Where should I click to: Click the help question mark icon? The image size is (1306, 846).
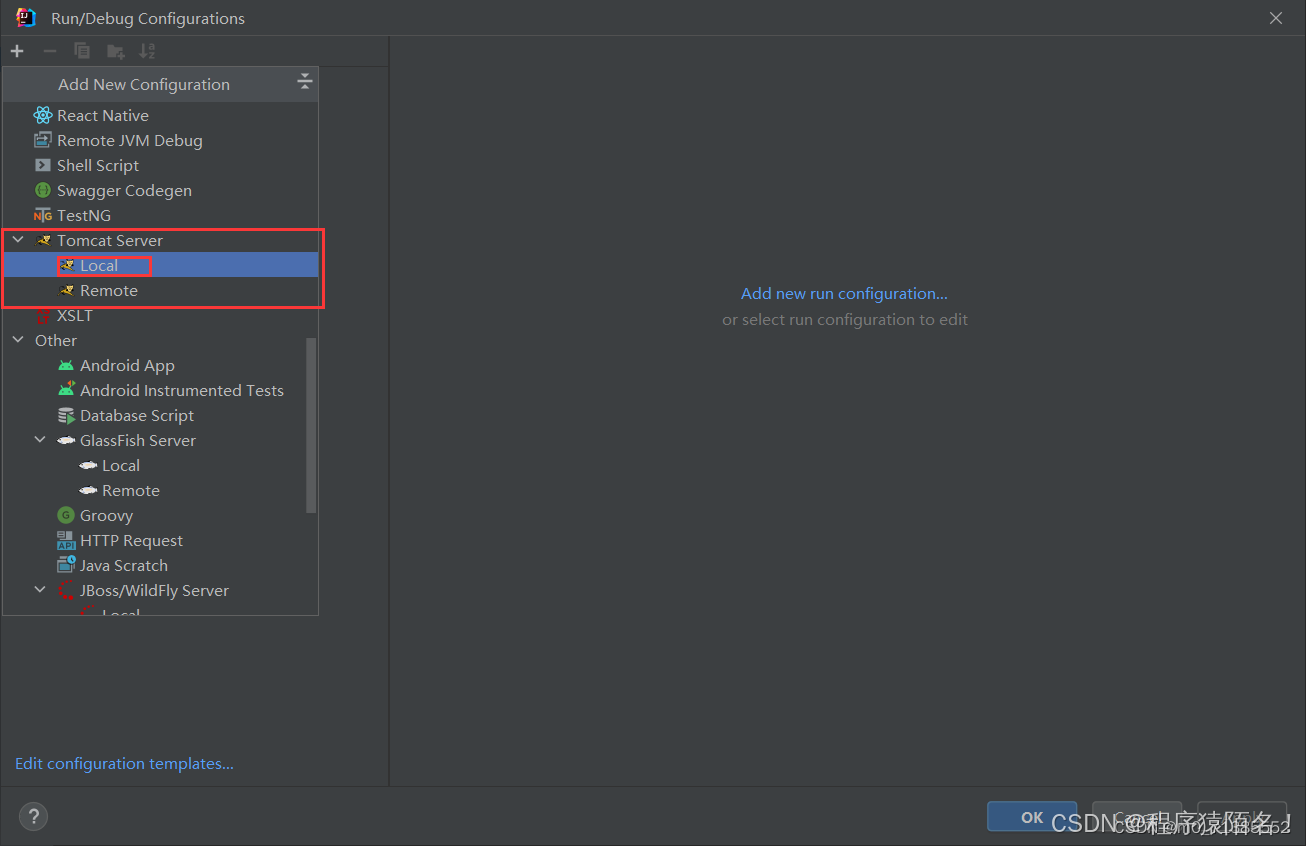(33, 816)
